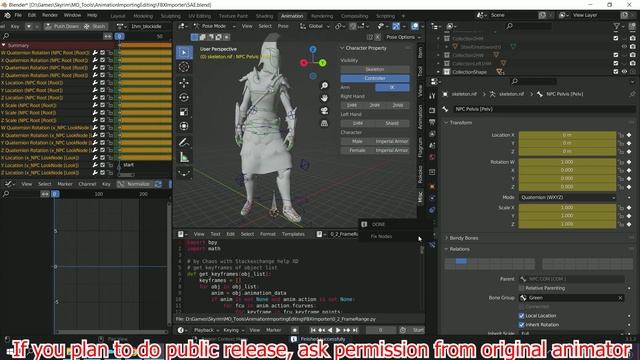Open the Templates menu in text editor
Screen dimensions: 640x360
coord(293,234)
